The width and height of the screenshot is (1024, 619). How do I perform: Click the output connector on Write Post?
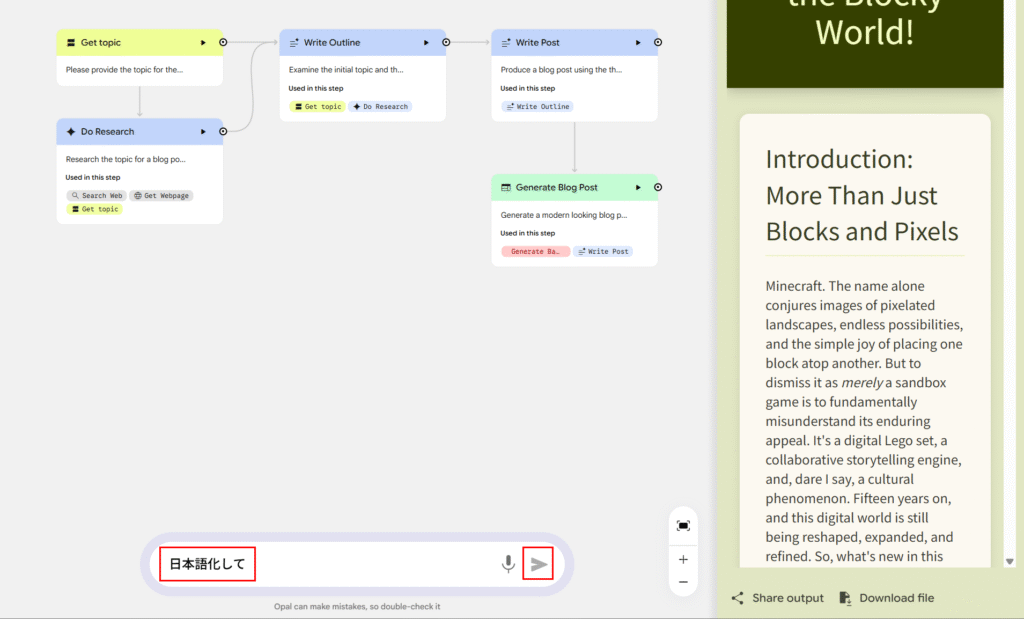[x=658, y=43]
